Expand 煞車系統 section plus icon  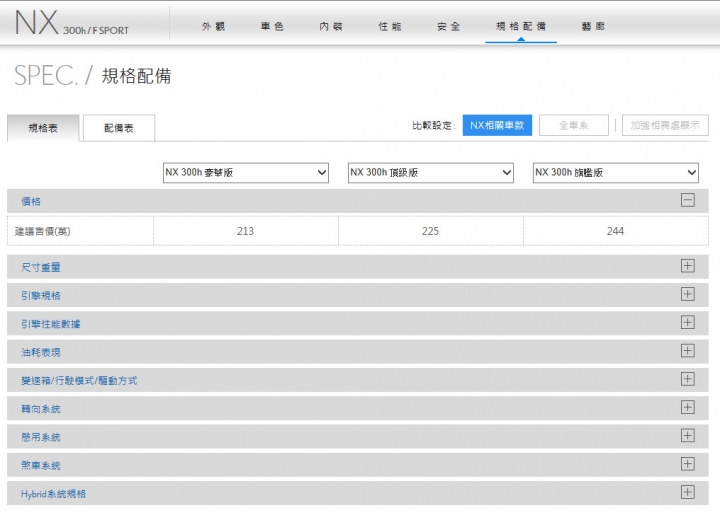(x=687, y=464)
